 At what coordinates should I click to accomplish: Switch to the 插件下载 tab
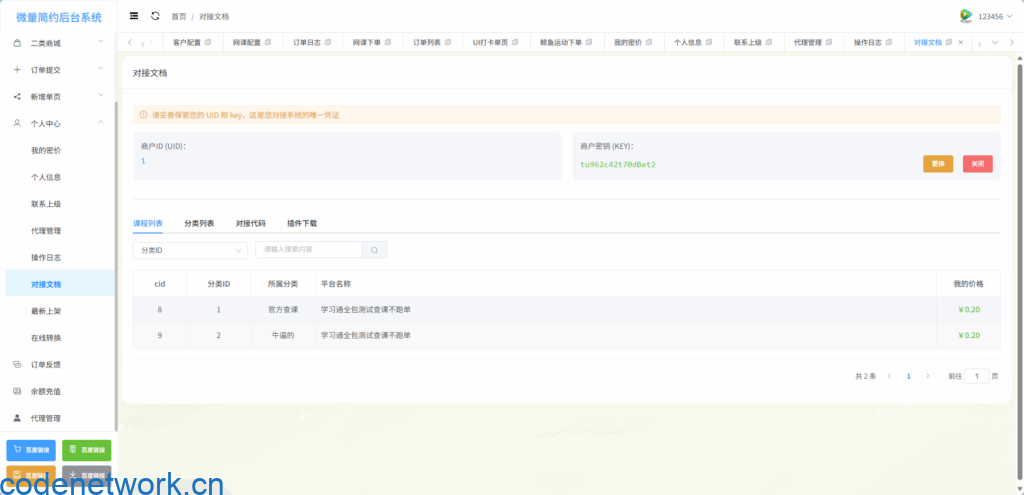click(x=301, y=223)
